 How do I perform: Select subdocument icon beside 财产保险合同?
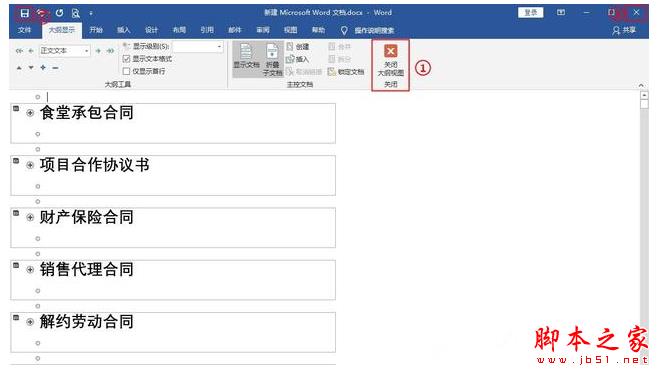(16, 213)
